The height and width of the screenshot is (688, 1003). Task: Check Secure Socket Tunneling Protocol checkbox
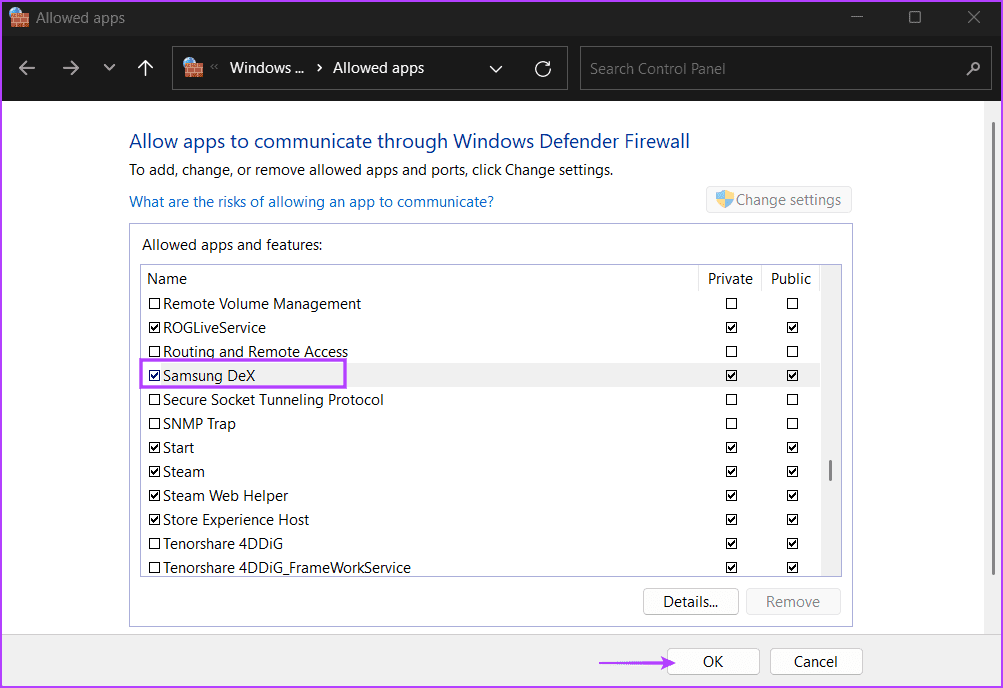tap(154, 400)
